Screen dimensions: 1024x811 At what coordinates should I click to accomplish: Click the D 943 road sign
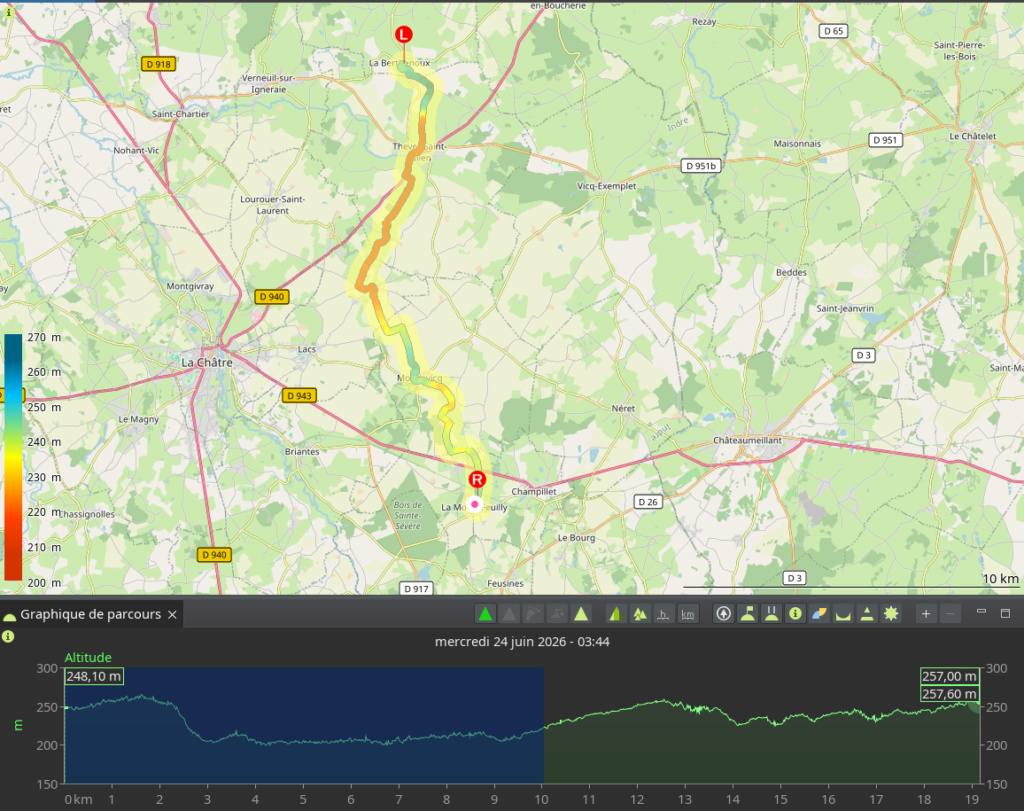pyautogui.click(x=299, y=396)
